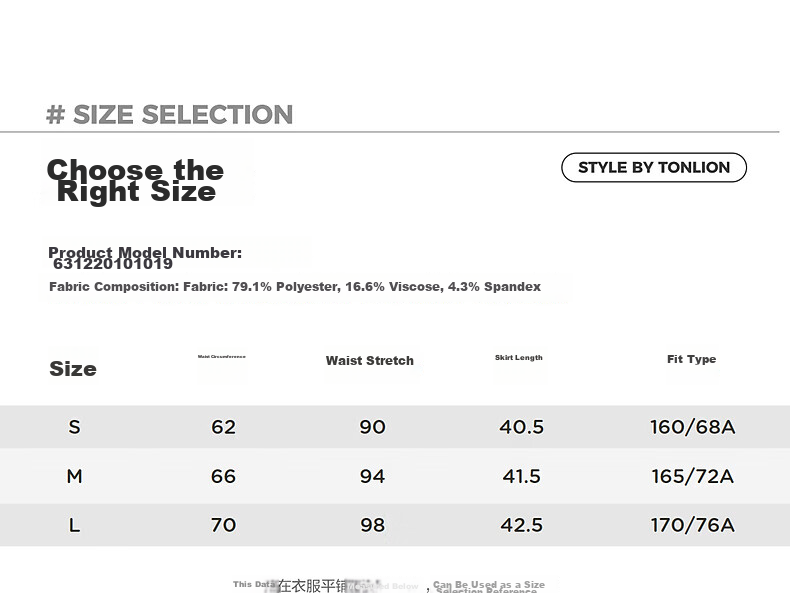Image resolution: width=790 pixels, height=593 pixels.
Task: Click skirt length value 40.5
Action: 521,427
